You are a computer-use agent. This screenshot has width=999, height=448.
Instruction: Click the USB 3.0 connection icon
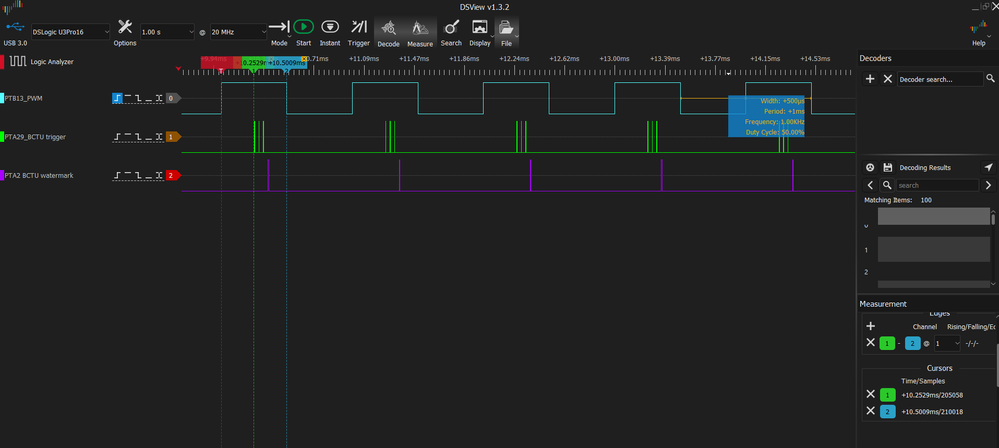[x=15, y=27]
